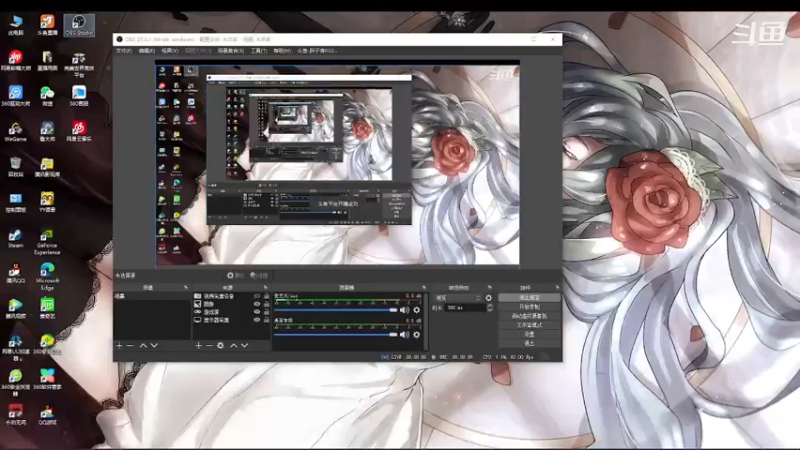The width and height of the screenshot is (800, 450).
Task: Open 工具 menu in OBS
Action: click(x=259, y=51)
